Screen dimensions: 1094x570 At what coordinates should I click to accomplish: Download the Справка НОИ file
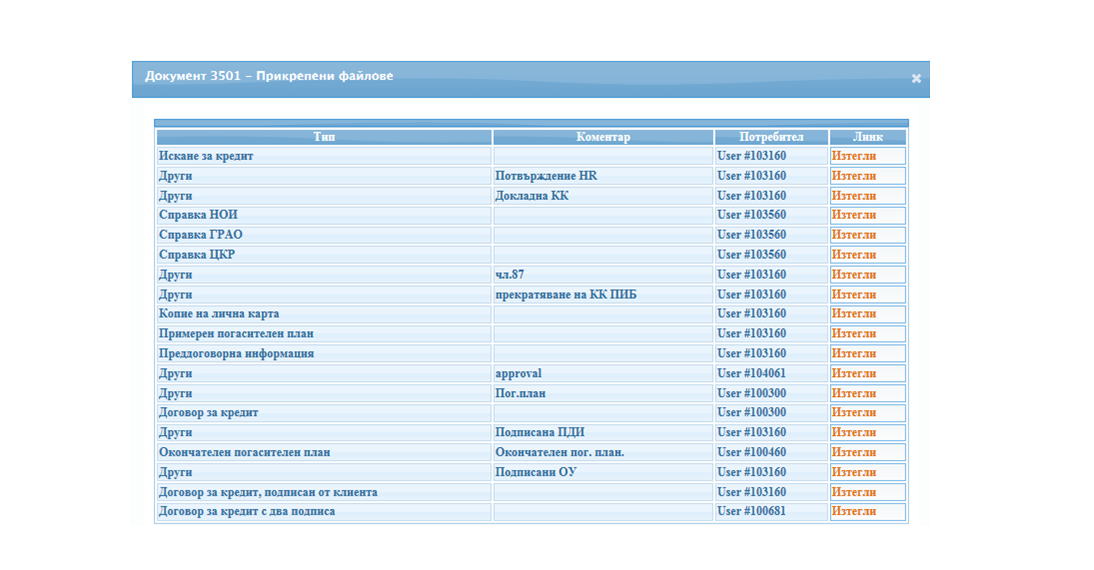click(853, 215)
